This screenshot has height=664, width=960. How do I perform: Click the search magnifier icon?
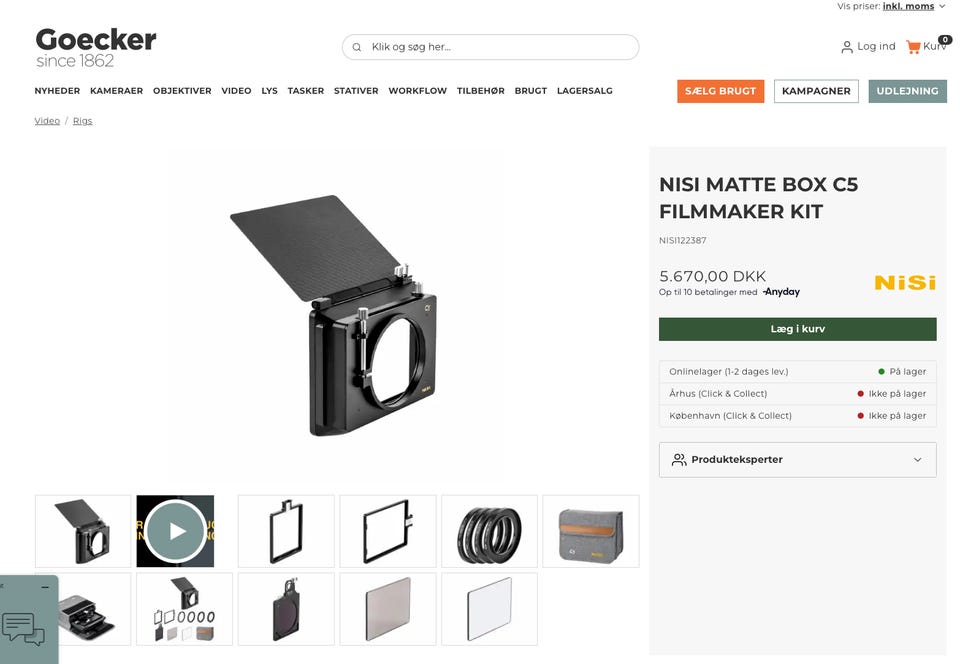tap(357, 47)
